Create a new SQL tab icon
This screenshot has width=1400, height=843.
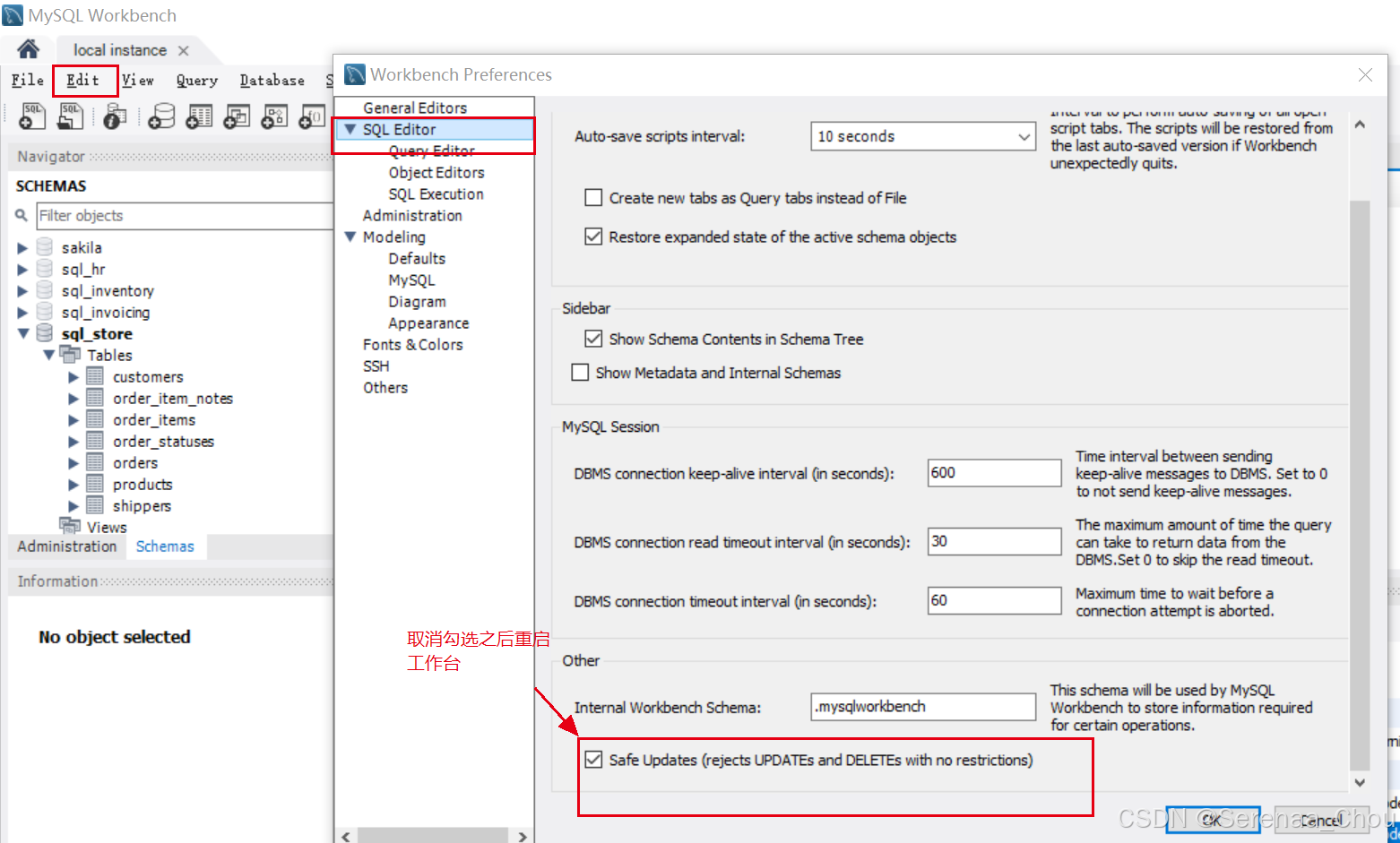[x=33, y=116]
